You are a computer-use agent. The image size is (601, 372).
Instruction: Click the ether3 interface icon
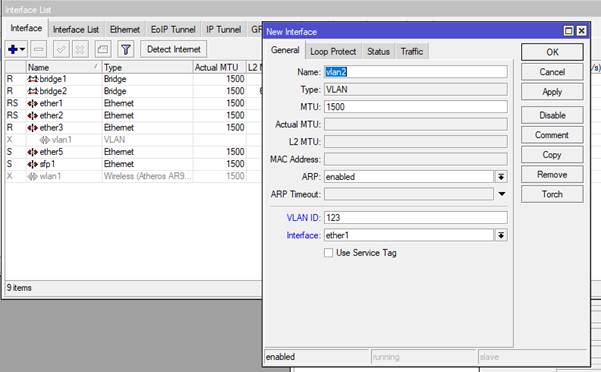pyautogui.click(x=33, y=128)
